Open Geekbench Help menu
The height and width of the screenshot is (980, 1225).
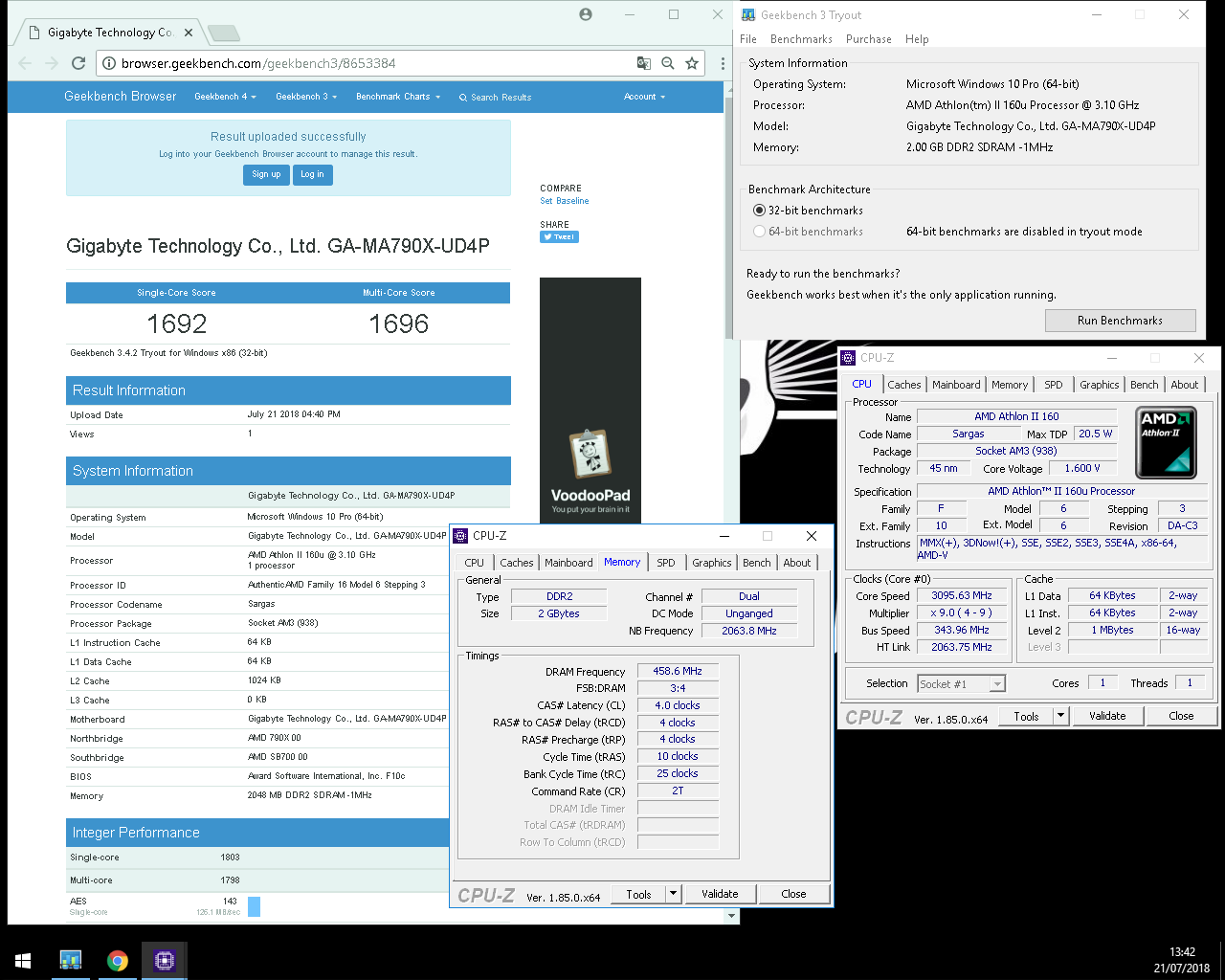[917, 39]
